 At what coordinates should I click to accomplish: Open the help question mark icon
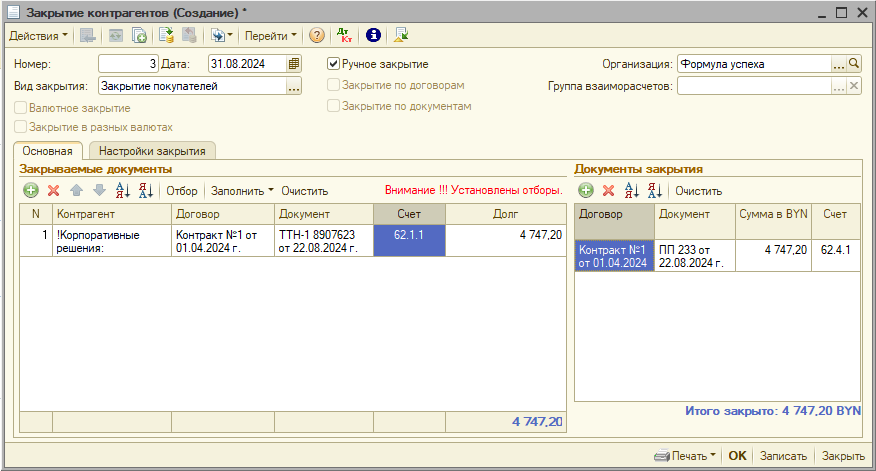[x=317, y=35]
